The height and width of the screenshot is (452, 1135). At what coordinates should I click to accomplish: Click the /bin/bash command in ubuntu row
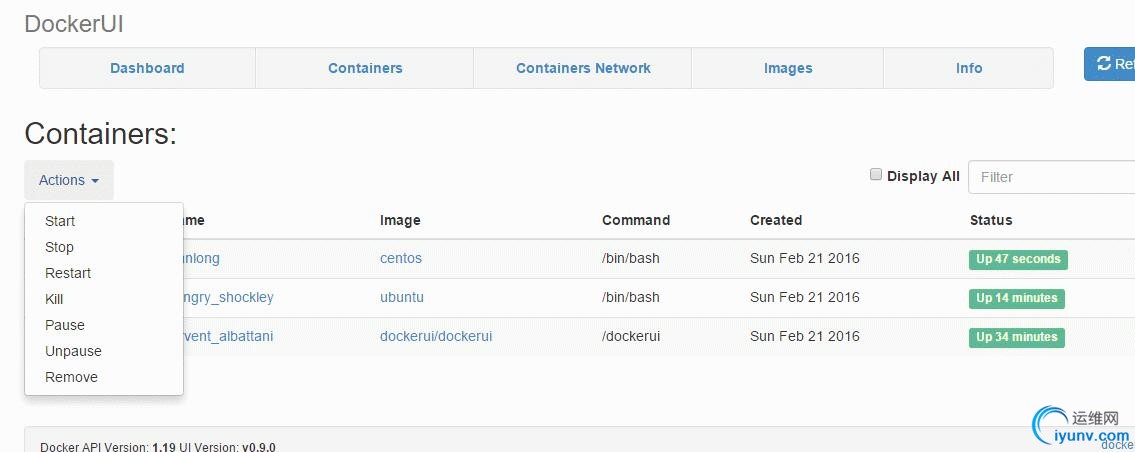pyautogui.click(x=630, y=297)
